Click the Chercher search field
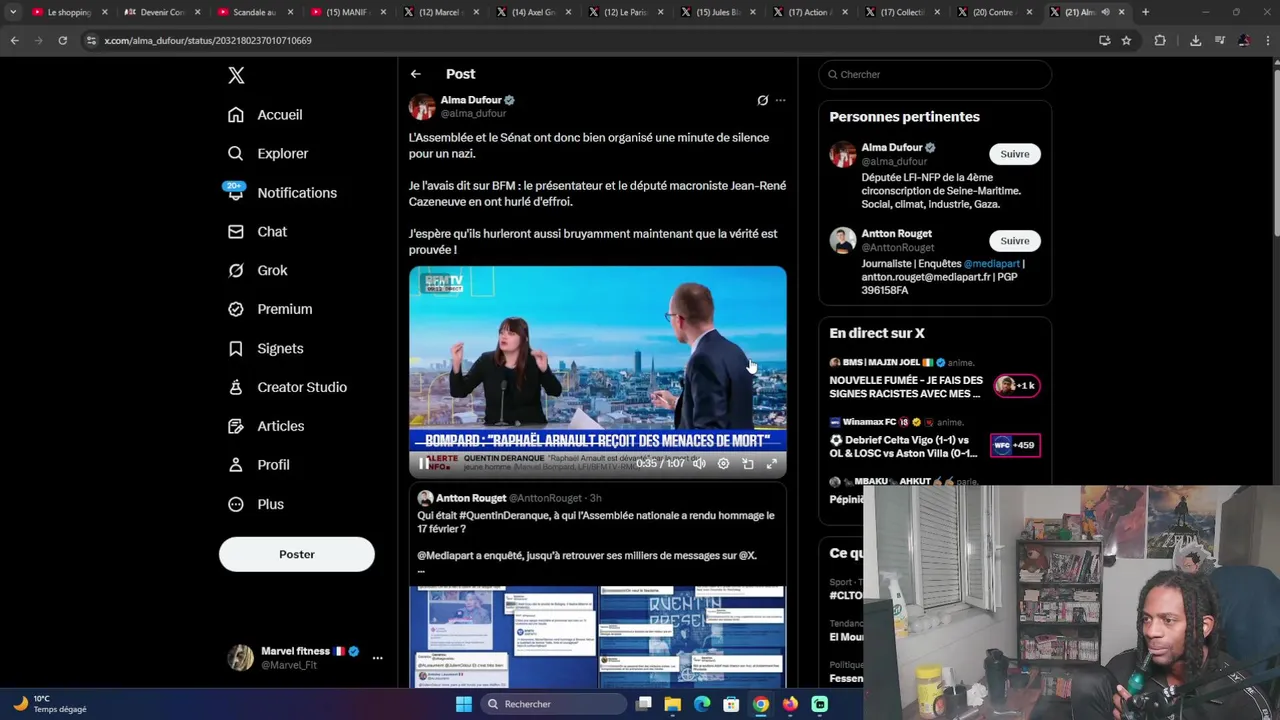The height and width of the screenshot is (720, 1280). pos(935,74)
